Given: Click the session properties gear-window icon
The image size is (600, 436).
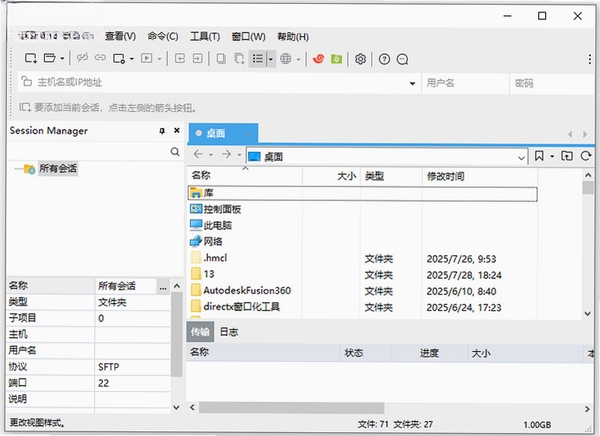Looking at the screenshot, I should point(119,59).
